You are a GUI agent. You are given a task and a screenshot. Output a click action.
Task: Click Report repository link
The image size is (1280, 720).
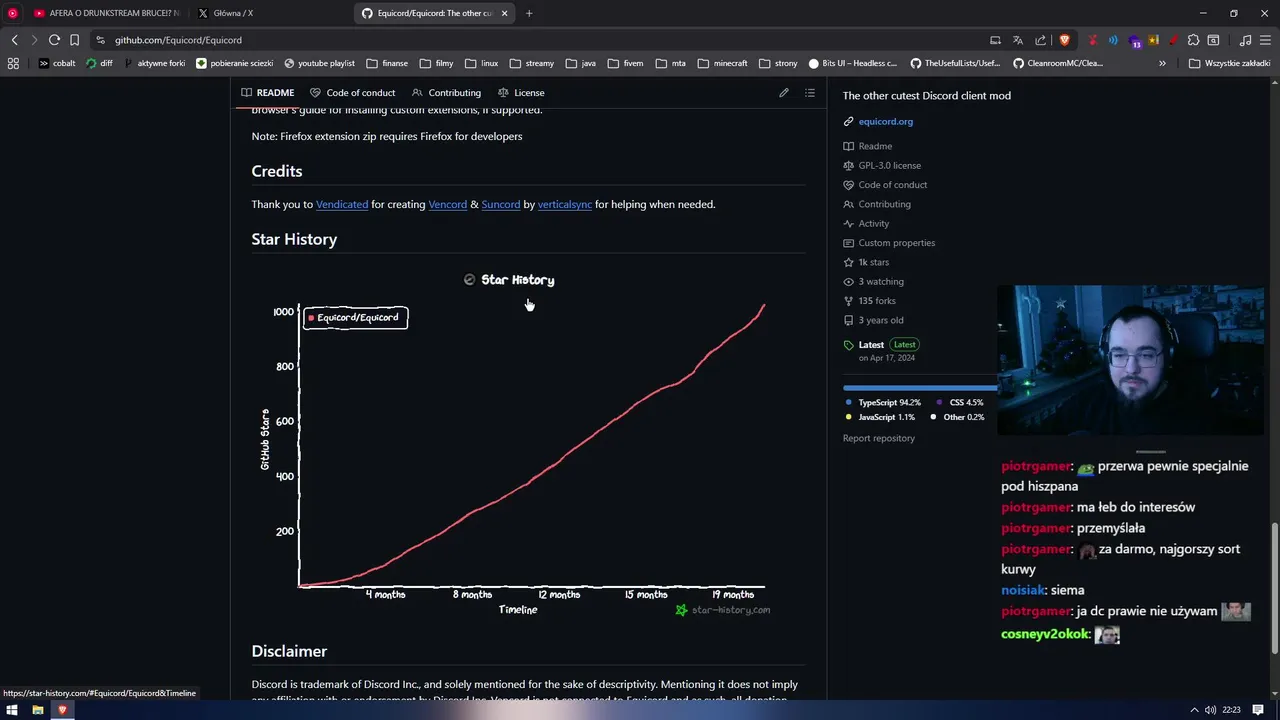[x=879, y=438]
